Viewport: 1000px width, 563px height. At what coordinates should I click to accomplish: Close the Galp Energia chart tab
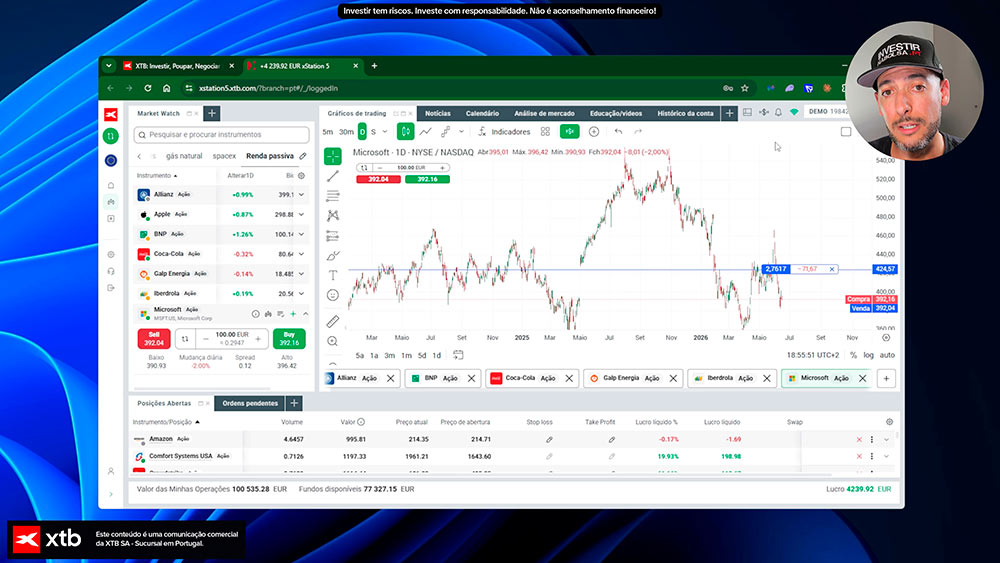click(x=673, y=378)
